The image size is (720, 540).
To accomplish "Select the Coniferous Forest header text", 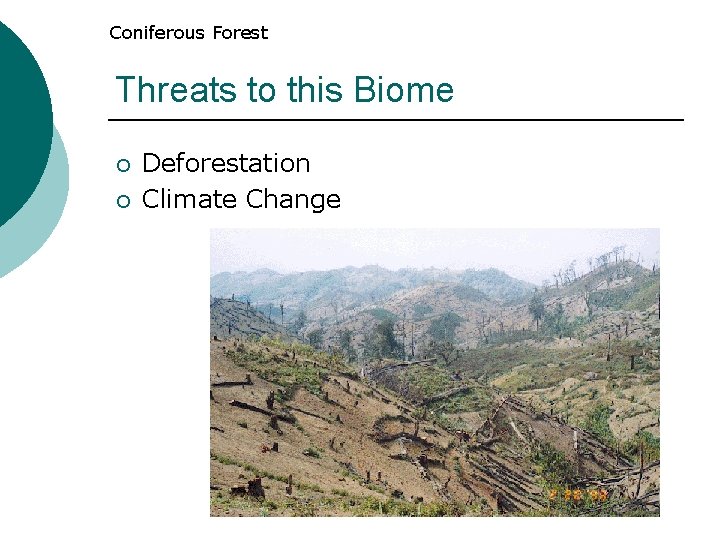I will (x=189, y=33).
